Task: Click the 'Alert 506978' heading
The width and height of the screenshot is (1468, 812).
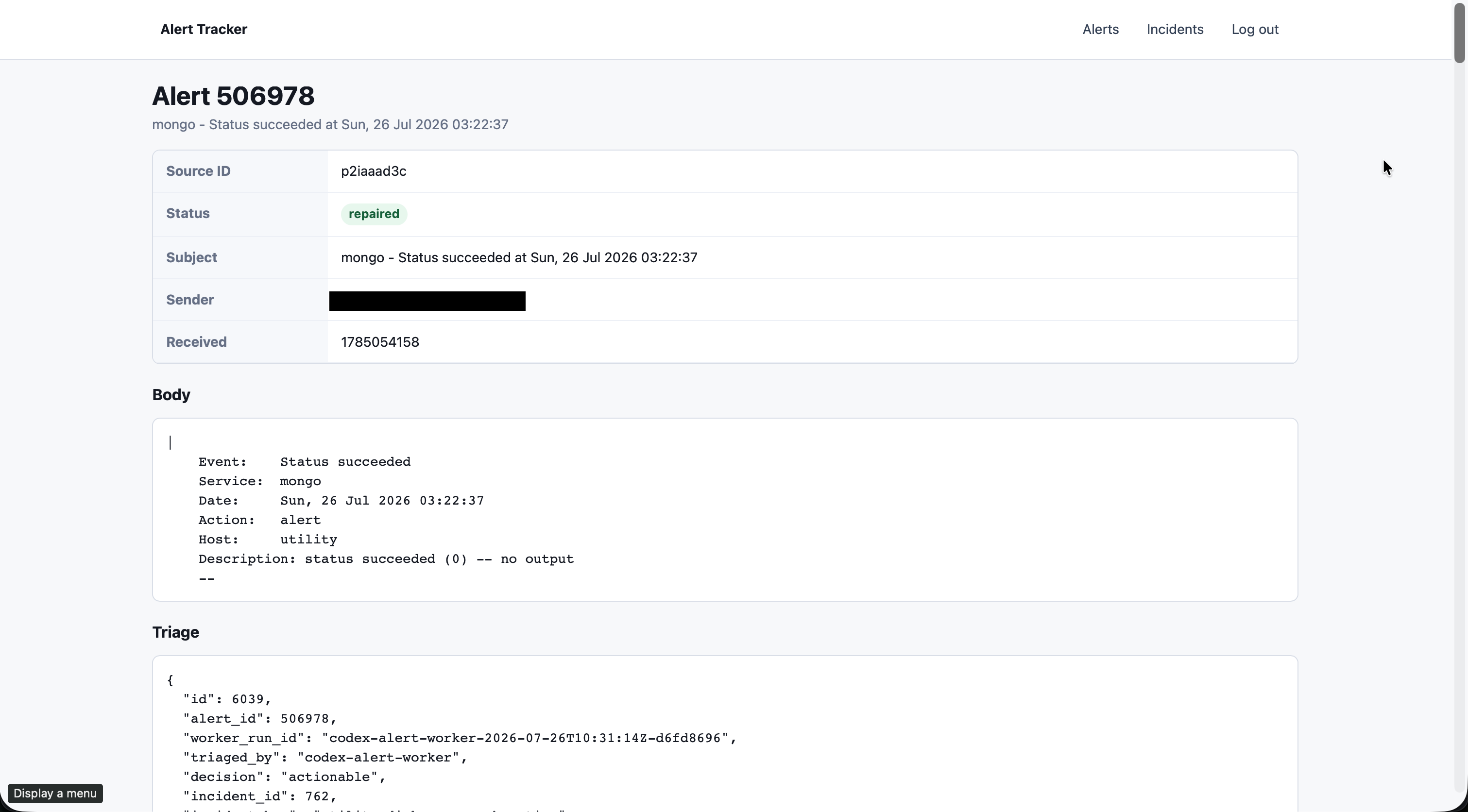Action: (x=233, y=96)
